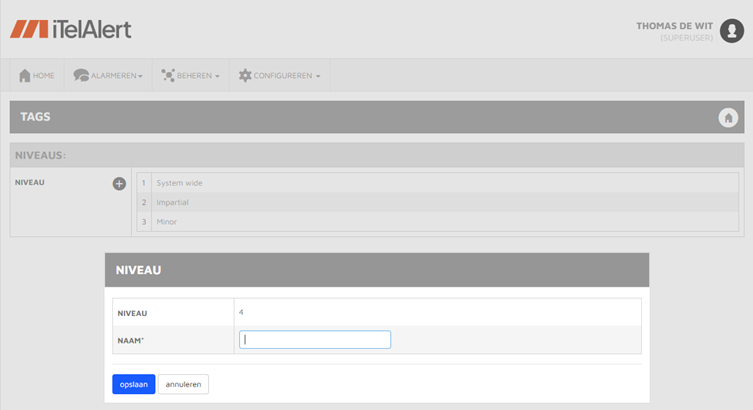
Task: Focus the NAAM input field
Action: click(x=315, y=339)
